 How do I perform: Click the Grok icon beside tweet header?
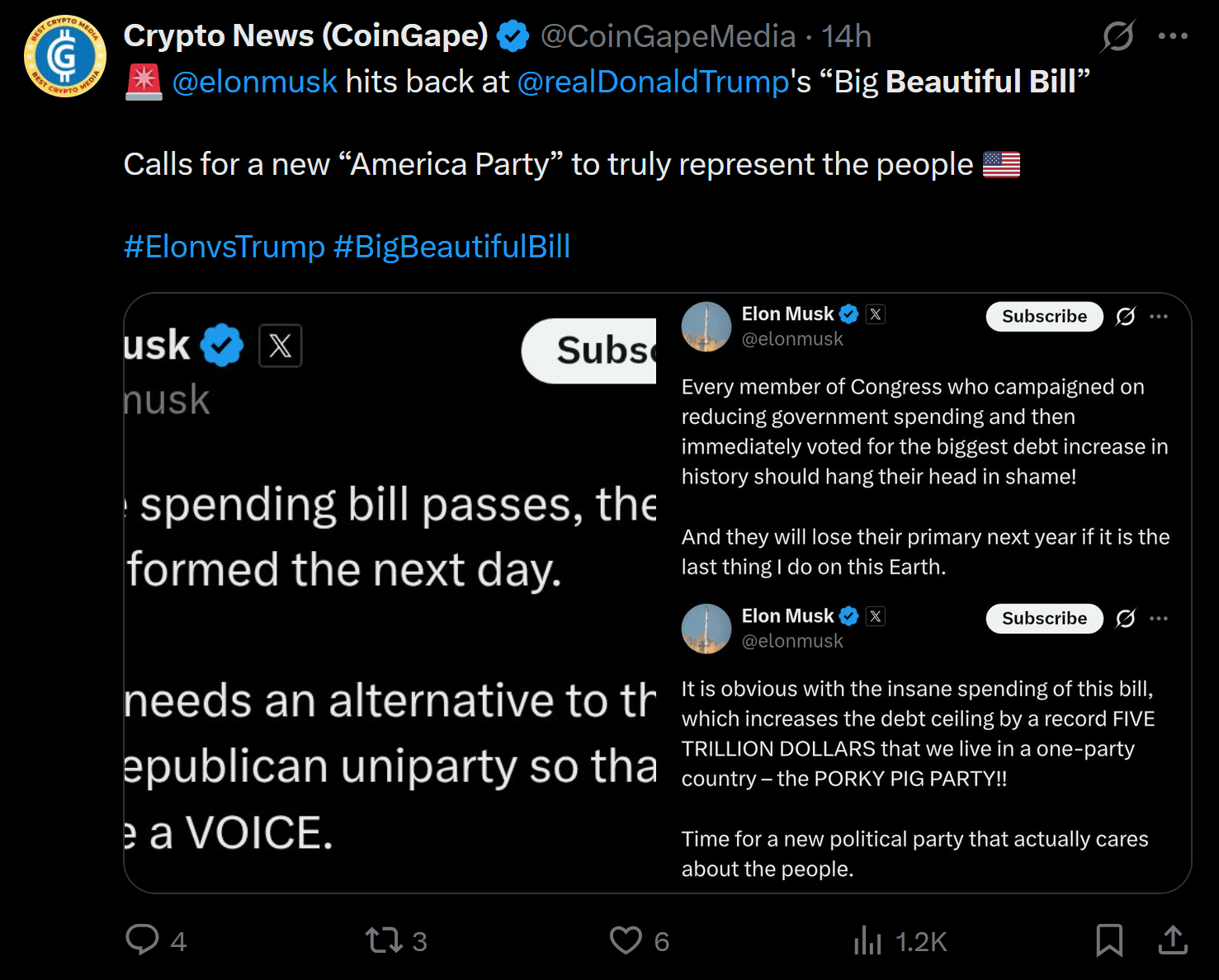[x=1118, y=36]
